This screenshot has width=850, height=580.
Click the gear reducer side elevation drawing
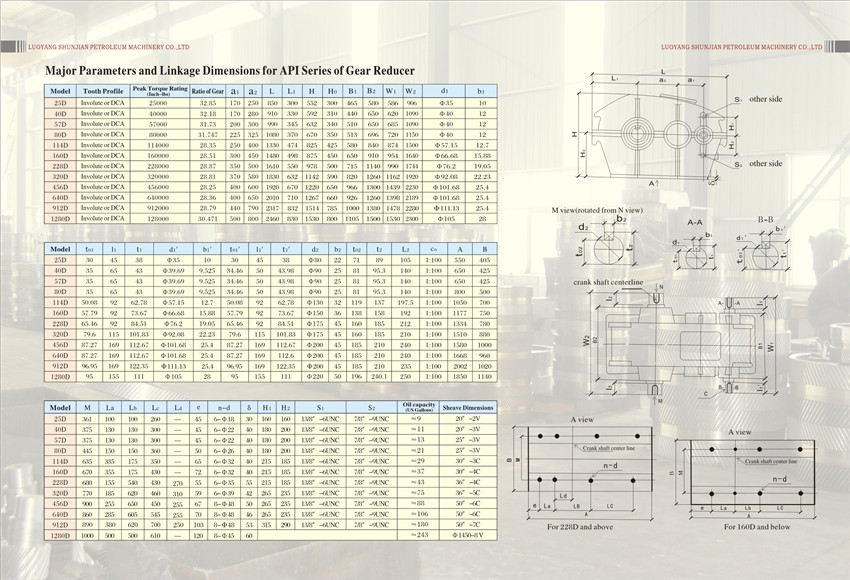(x=656, y=130)
